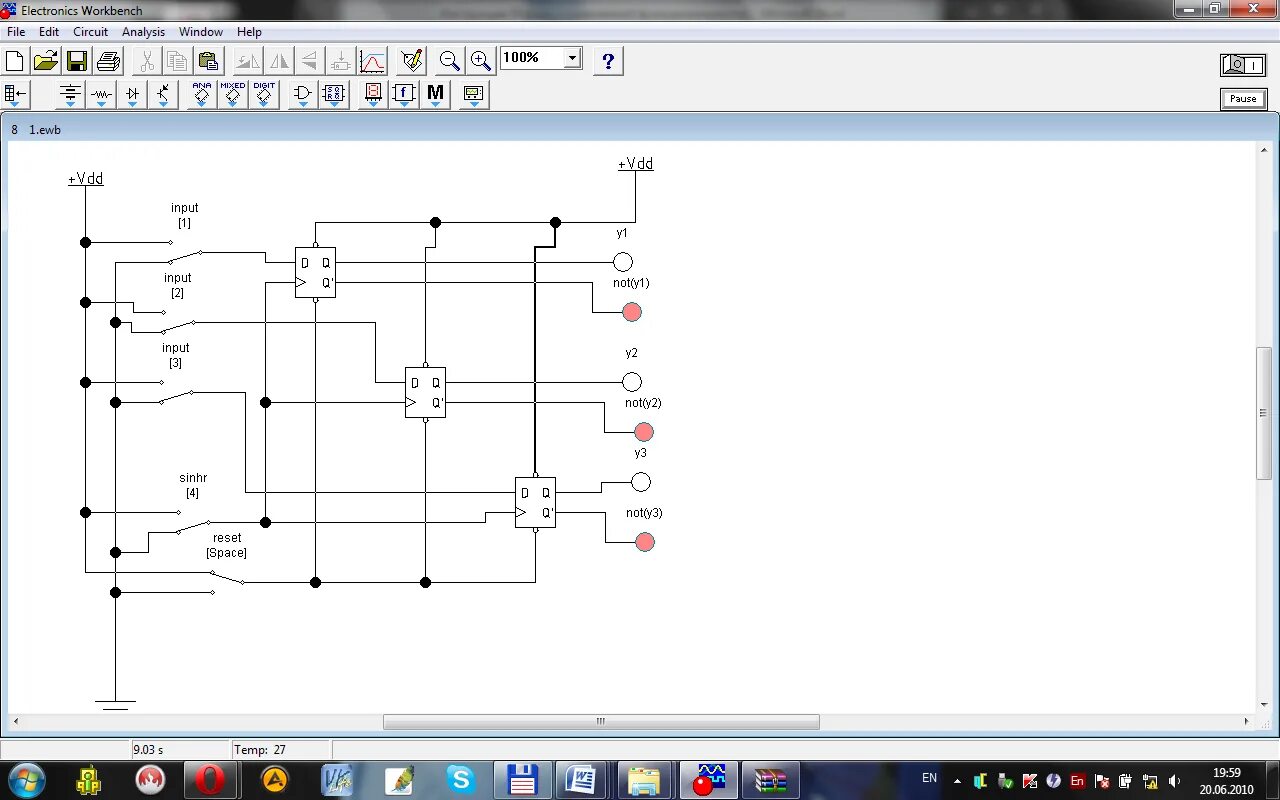
Task: Open Skype from the taskbar
Action: [x=460, y=779]
